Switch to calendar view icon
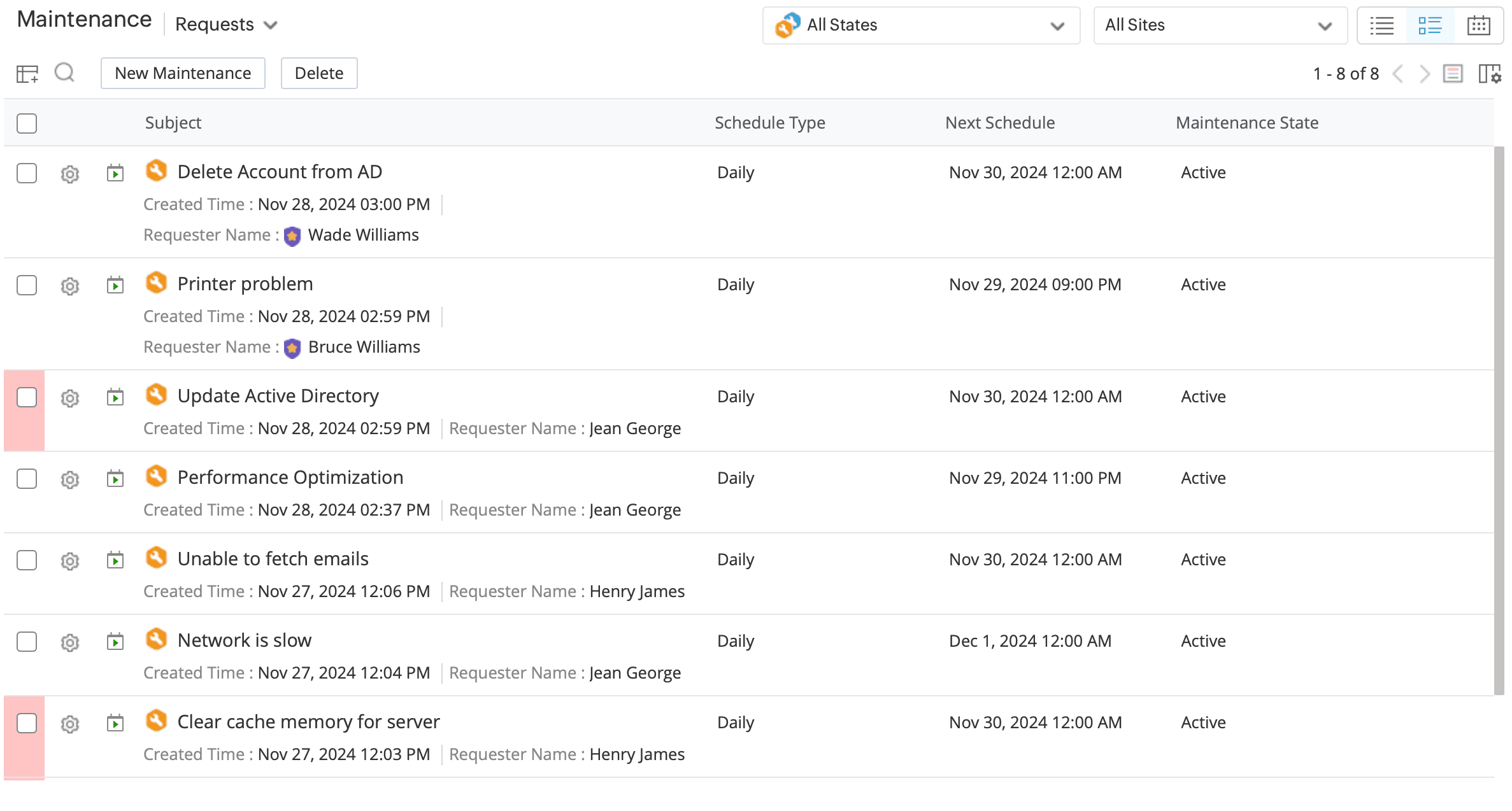1512x811 pixels. click(1478, 25)
